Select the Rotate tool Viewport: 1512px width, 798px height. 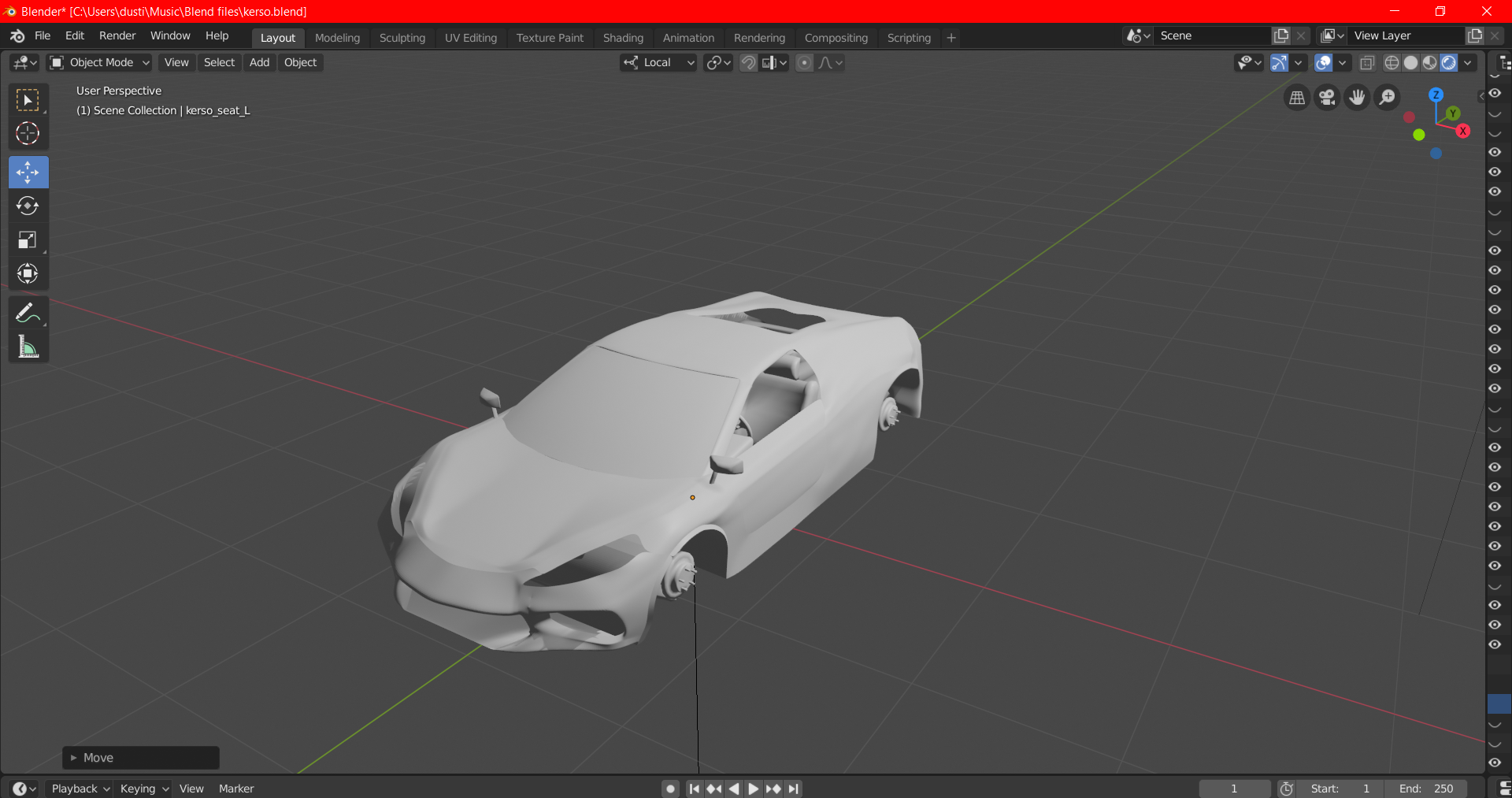point(28,206)
